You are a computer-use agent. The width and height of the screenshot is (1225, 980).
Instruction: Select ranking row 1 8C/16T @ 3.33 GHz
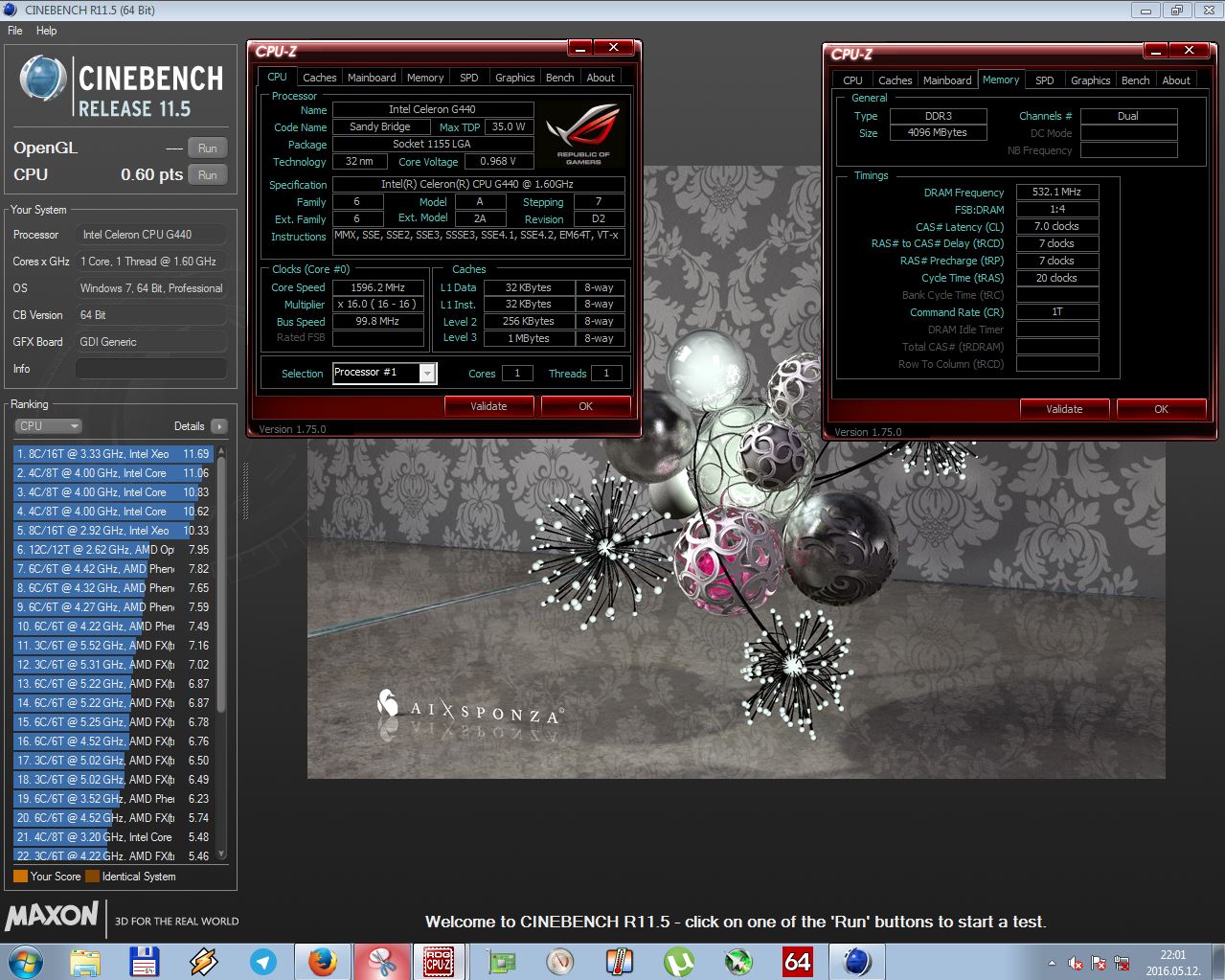[113, 454]
